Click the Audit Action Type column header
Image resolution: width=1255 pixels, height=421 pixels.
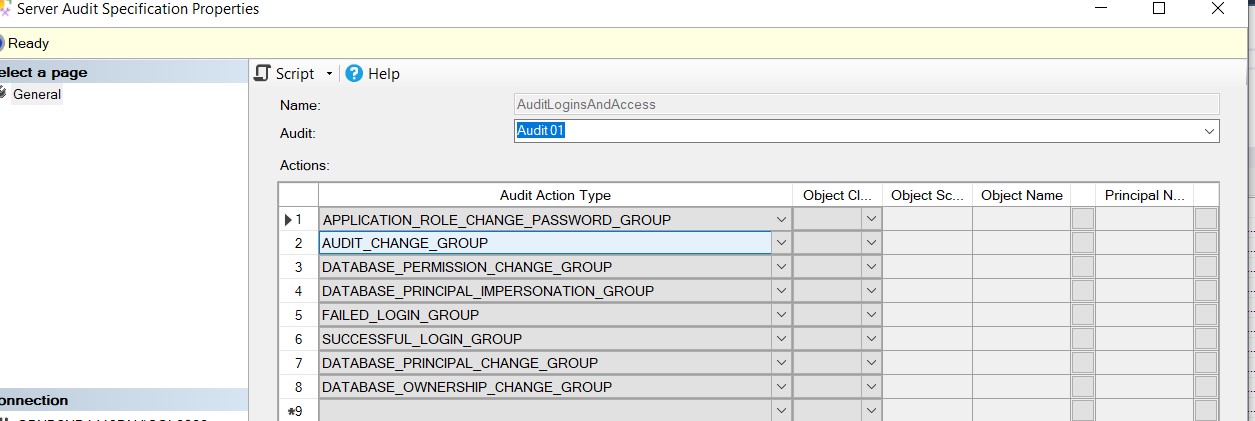coord(555,195)
